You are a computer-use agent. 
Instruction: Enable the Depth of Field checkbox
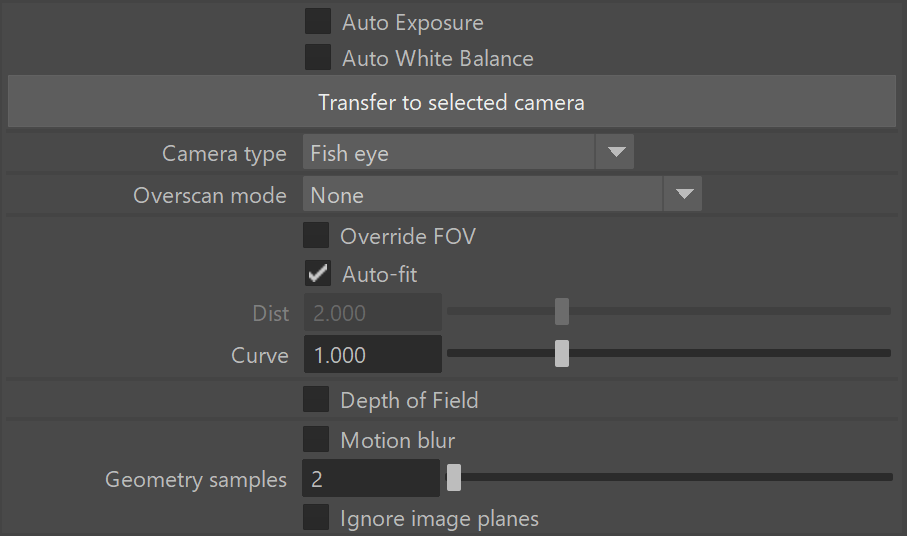pos(316,400)
